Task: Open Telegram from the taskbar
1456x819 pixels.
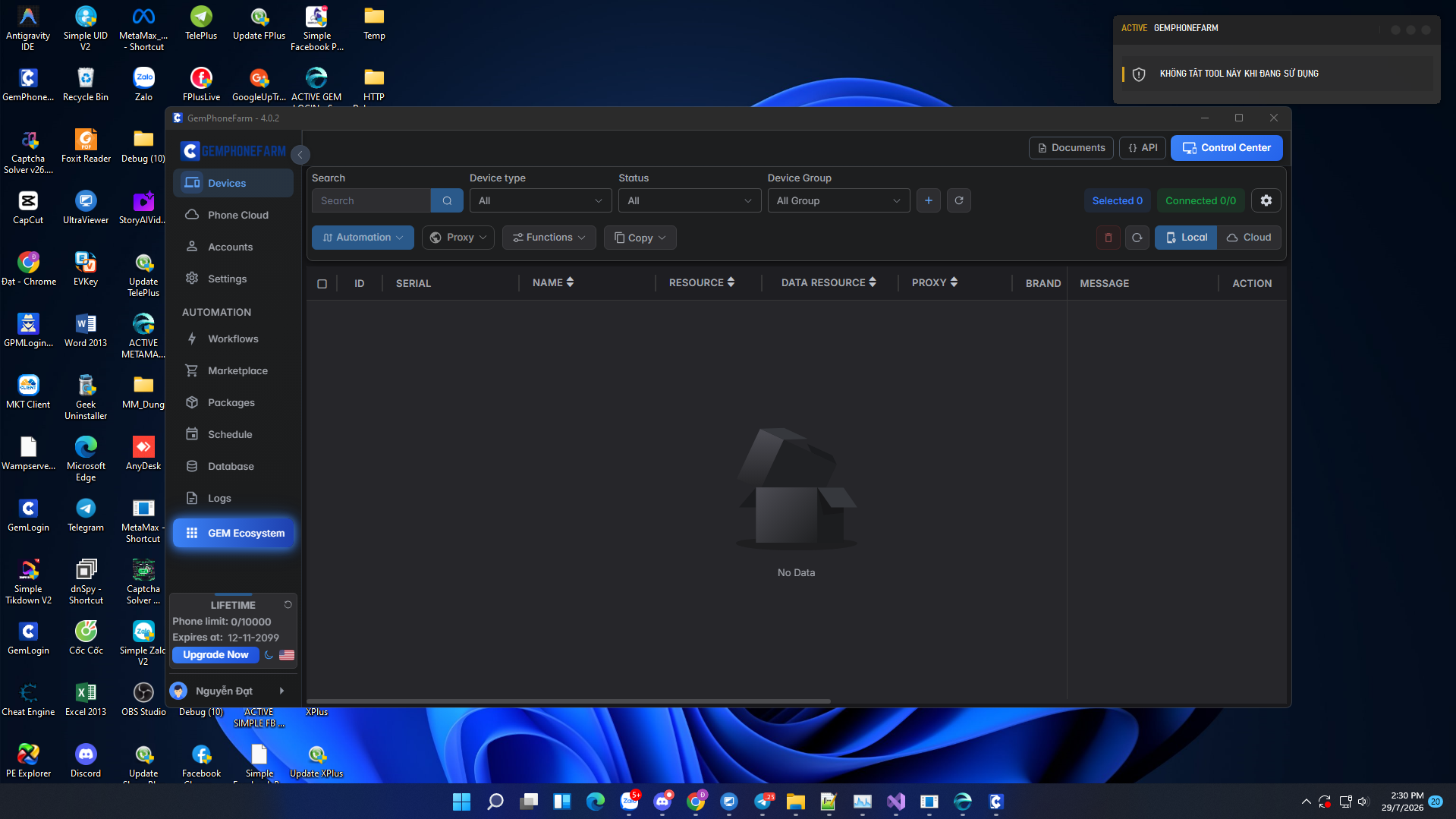Action: tap(763, 802)
